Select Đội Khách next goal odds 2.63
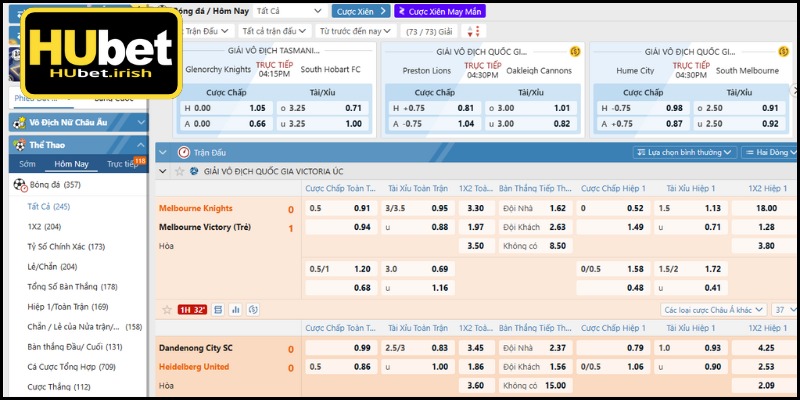The height and width of the screenshot is (400, 800). [x=535, y=227]
